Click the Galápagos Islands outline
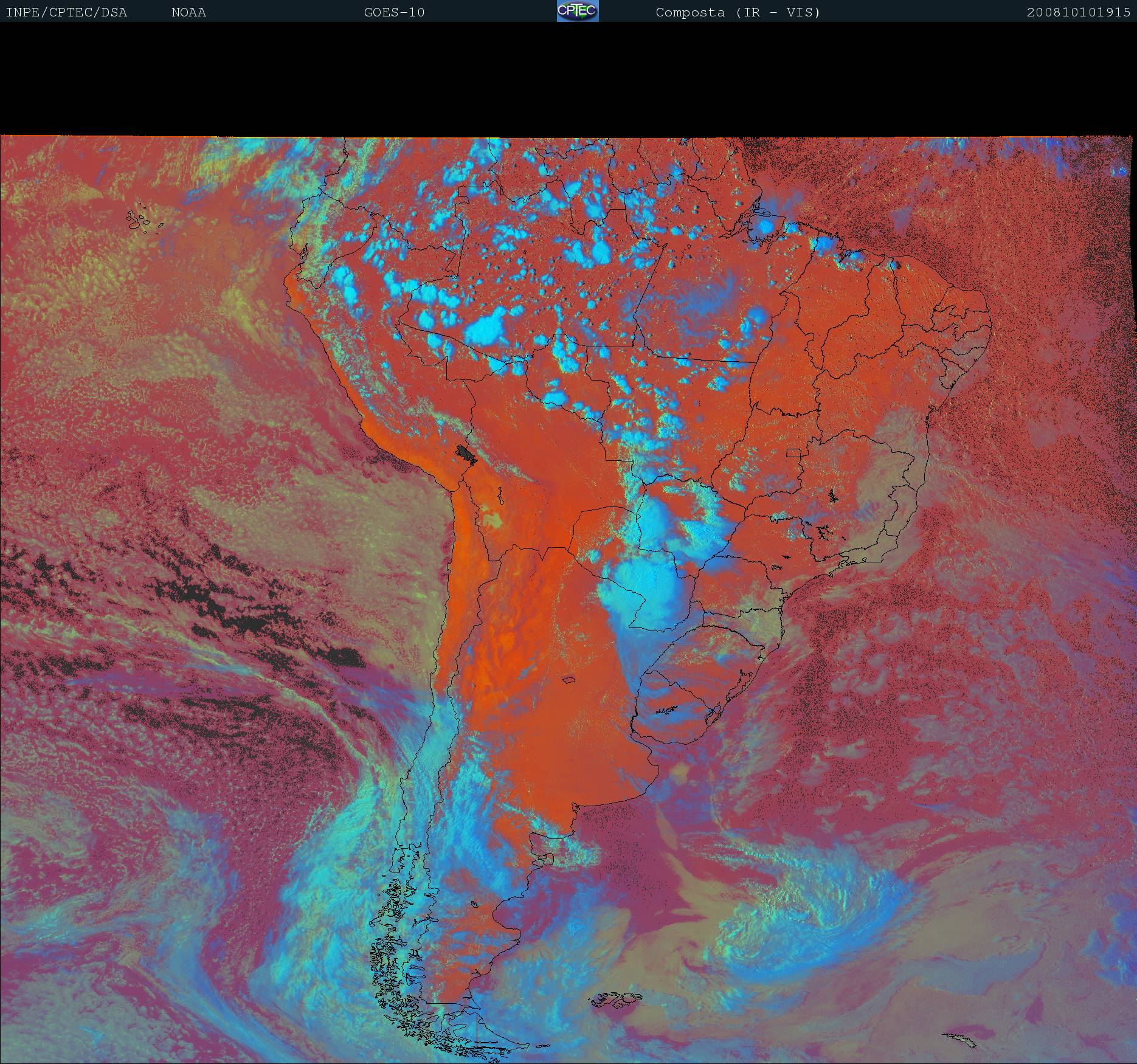 tap(139, 220)
